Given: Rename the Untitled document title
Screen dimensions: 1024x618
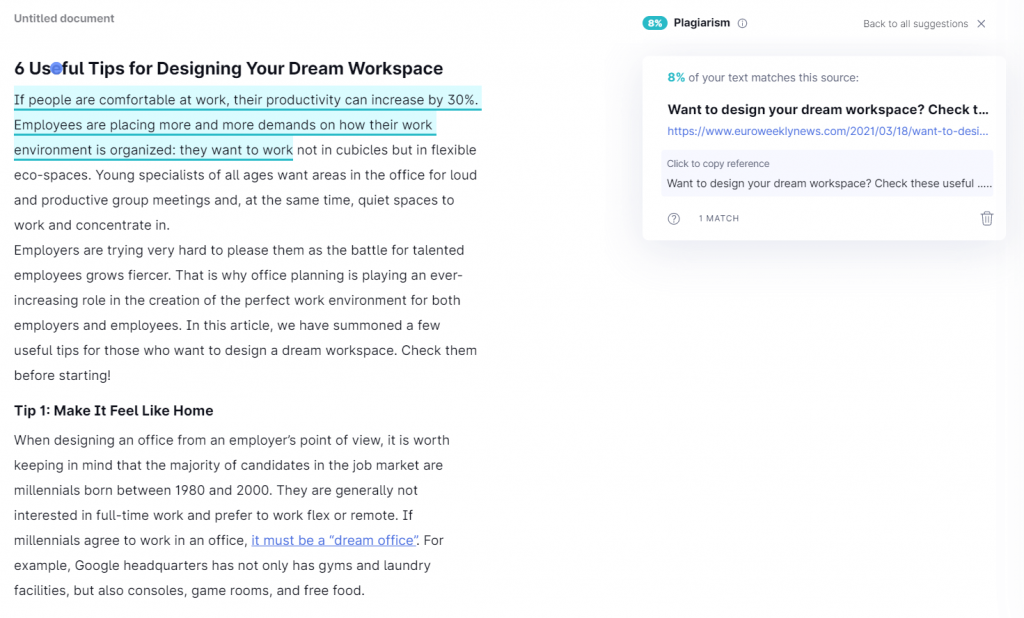Looking at the screenshot, I should 64,17.
